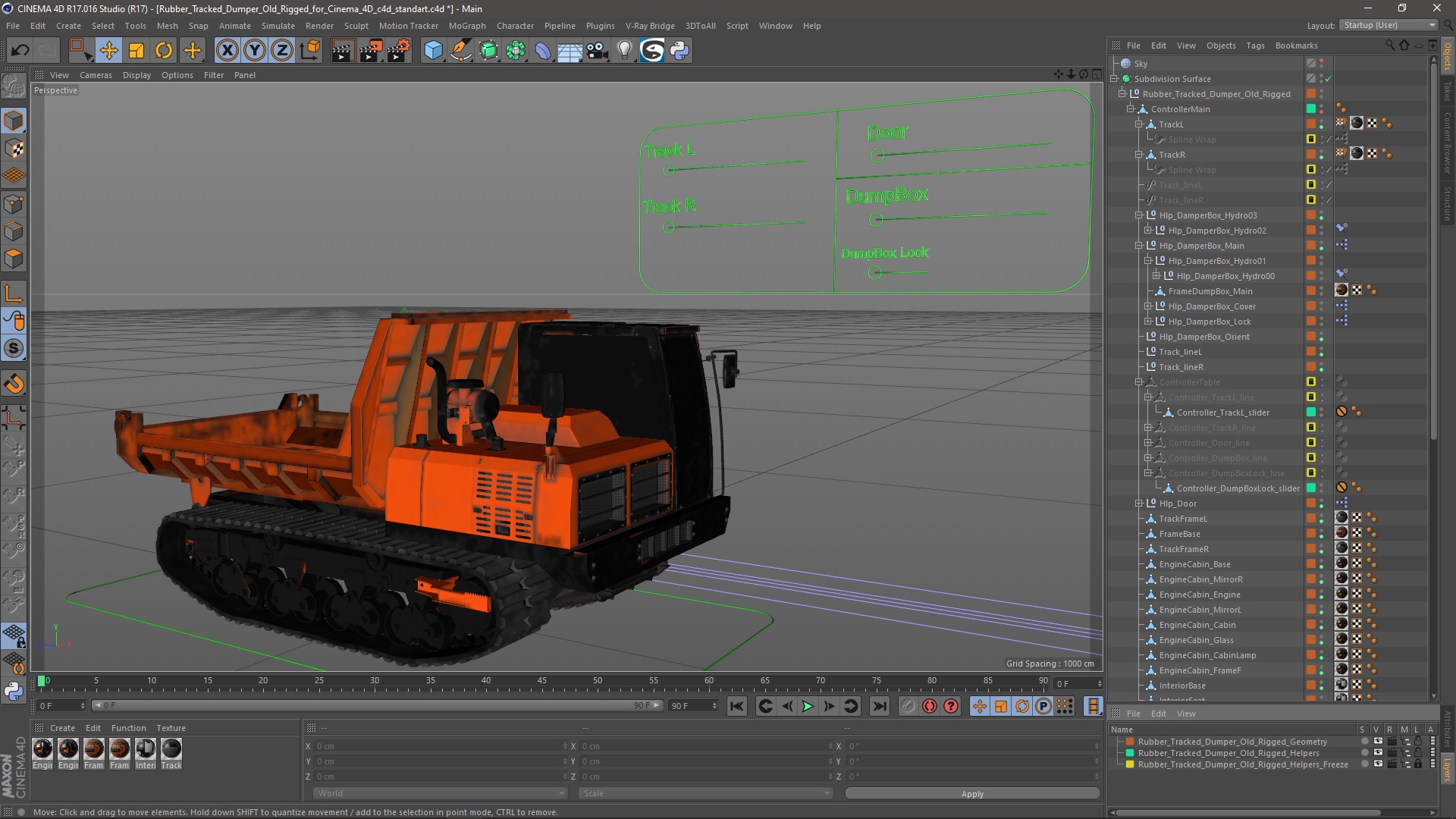Toggle X axis lock icon
1456x819 pixels.
(227, 51)
